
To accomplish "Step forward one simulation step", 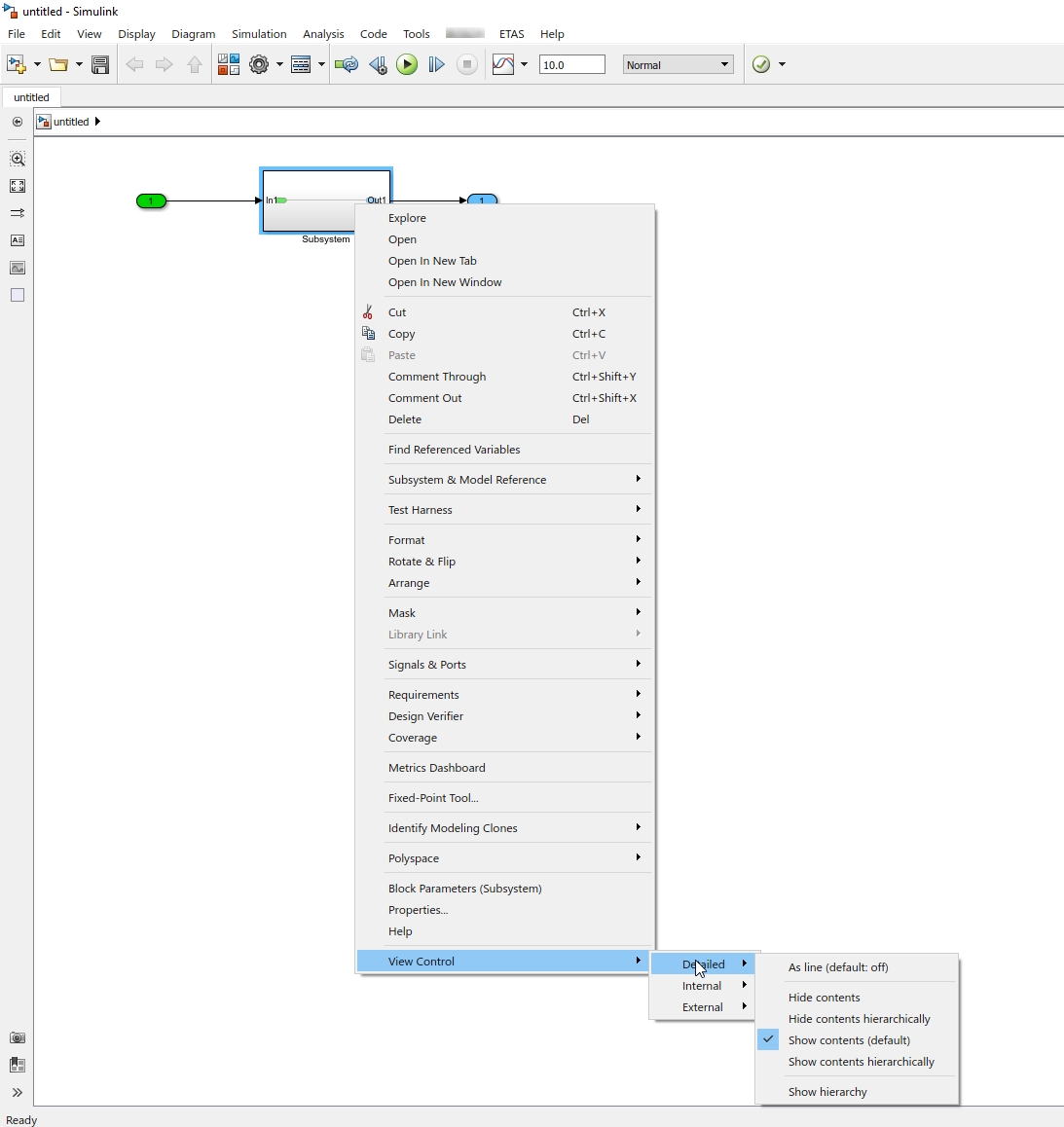I will [x=437, y=64].
